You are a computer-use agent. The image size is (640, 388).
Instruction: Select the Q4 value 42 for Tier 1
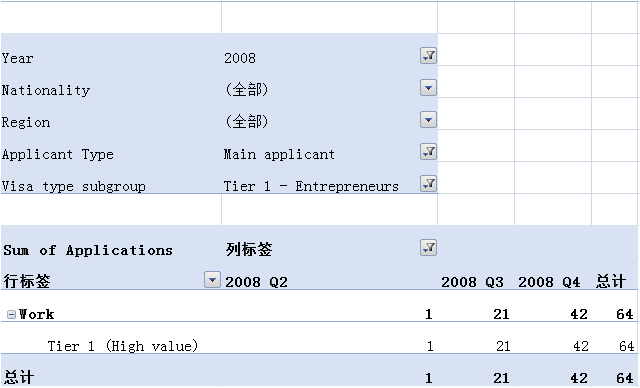tap(580, 346)
